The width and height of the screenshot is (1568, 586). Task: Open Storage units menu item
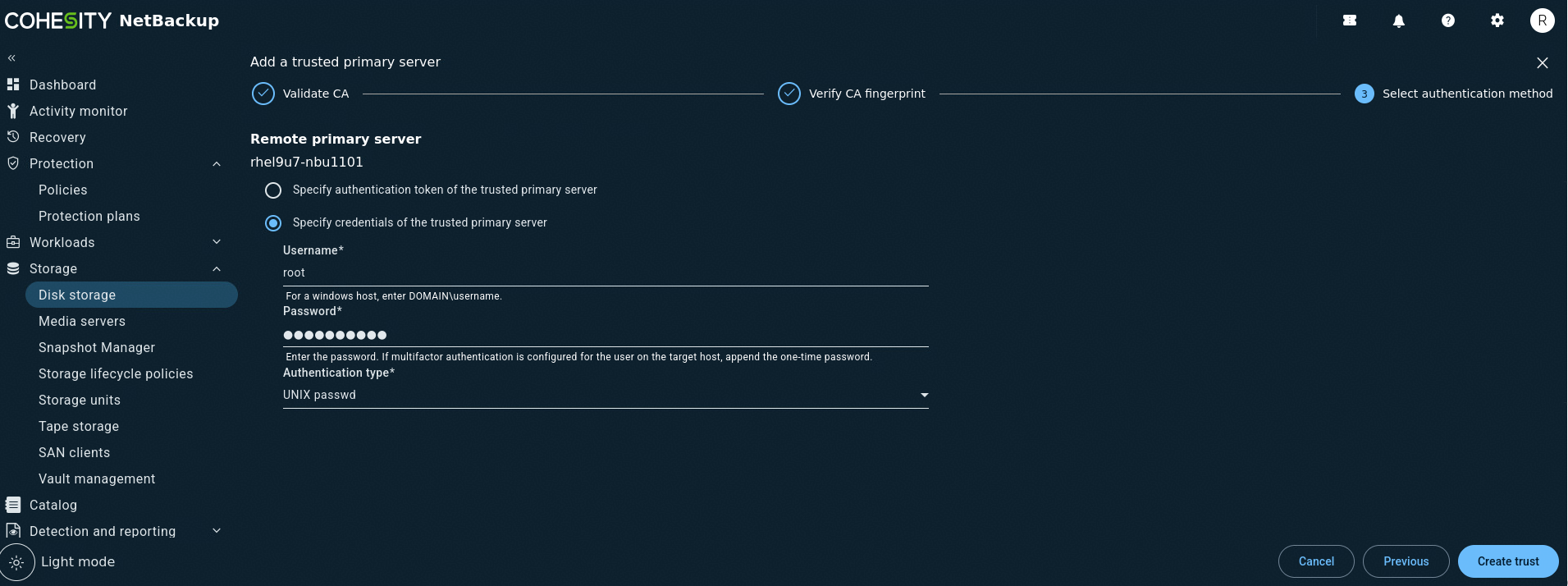(x=80, y=400)
